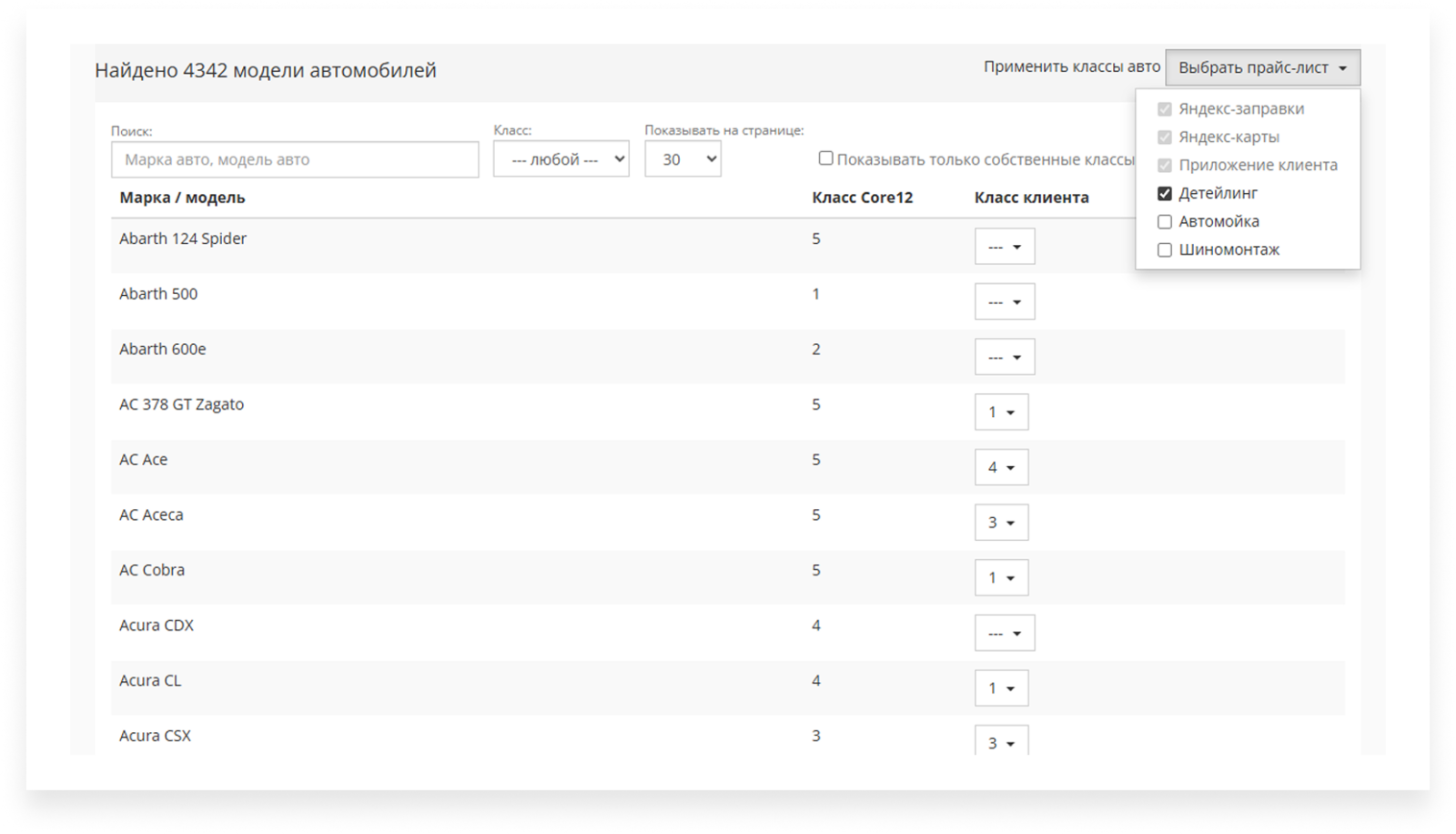1456x834 pixels.
Task: Uncheck the Детейлинг checkbox
Action: 1165,194
